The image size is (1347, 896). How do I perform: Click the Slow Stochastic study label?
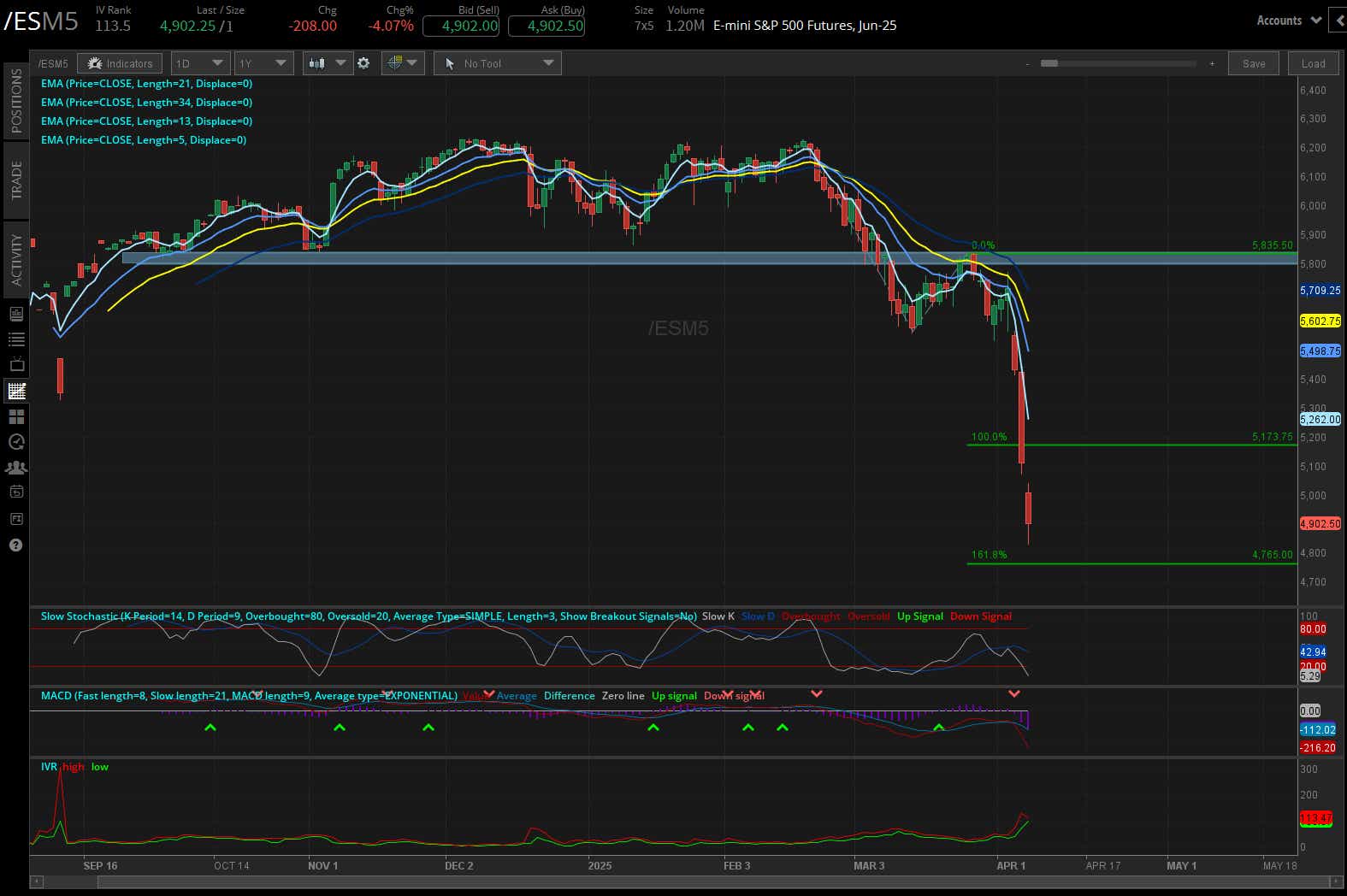tap(369, 616)
